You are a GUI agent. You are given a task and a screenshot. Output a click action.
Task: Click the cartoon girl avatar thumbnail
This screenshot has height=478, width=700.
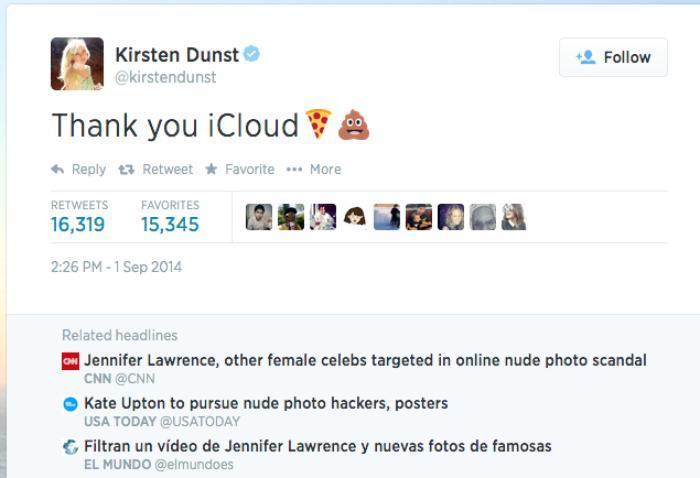coord(355,217)
